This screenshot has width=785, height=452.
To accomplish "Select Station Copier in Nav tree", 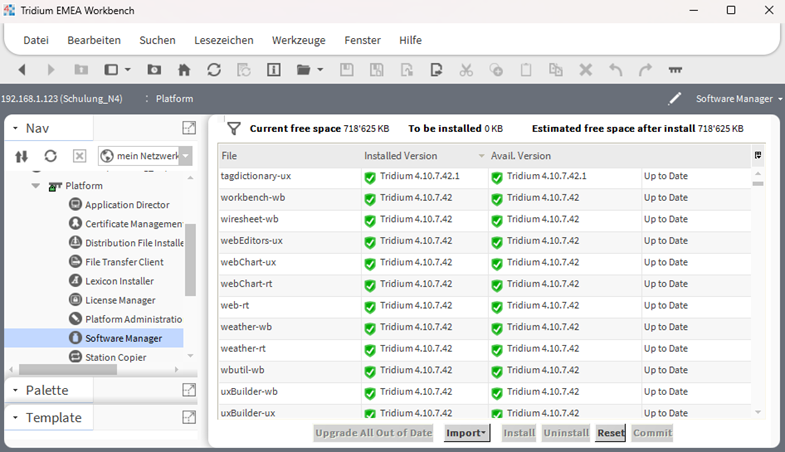I will pyautogui.click(x=115, y=357).
